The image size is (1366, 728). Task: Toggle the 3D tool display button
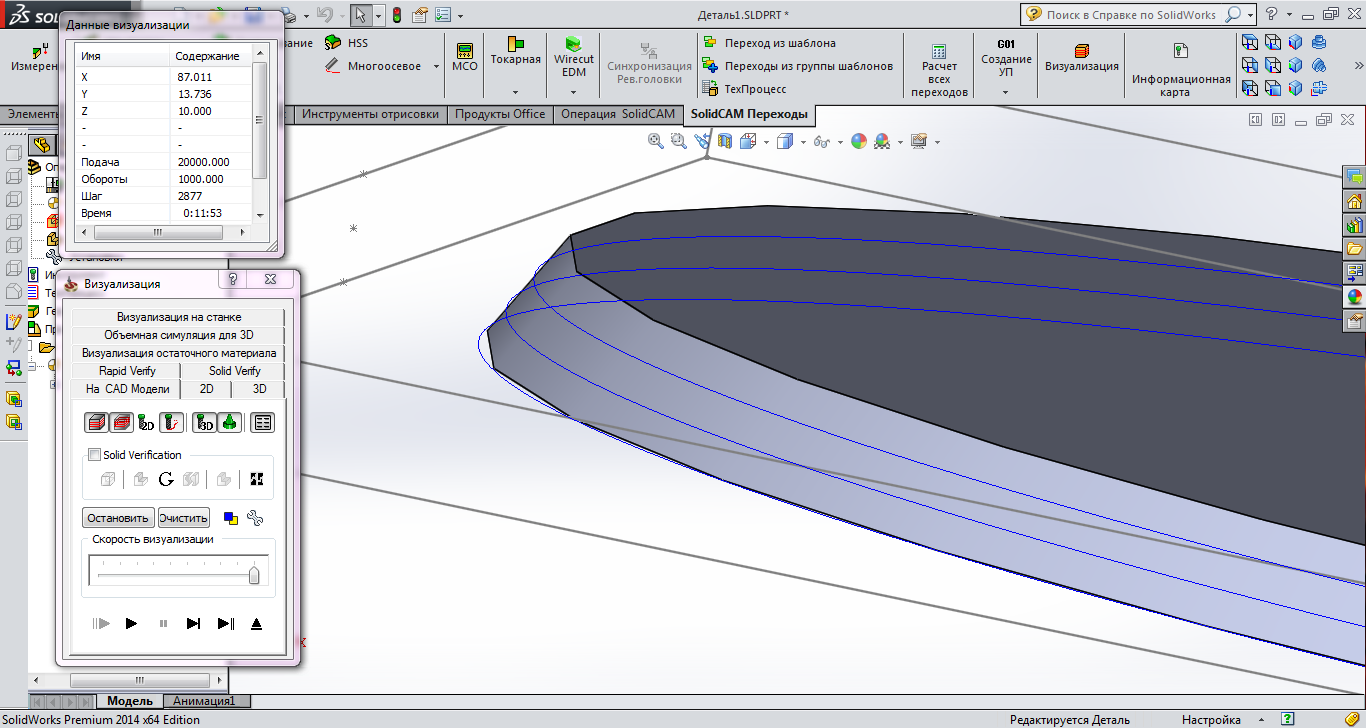204,422
